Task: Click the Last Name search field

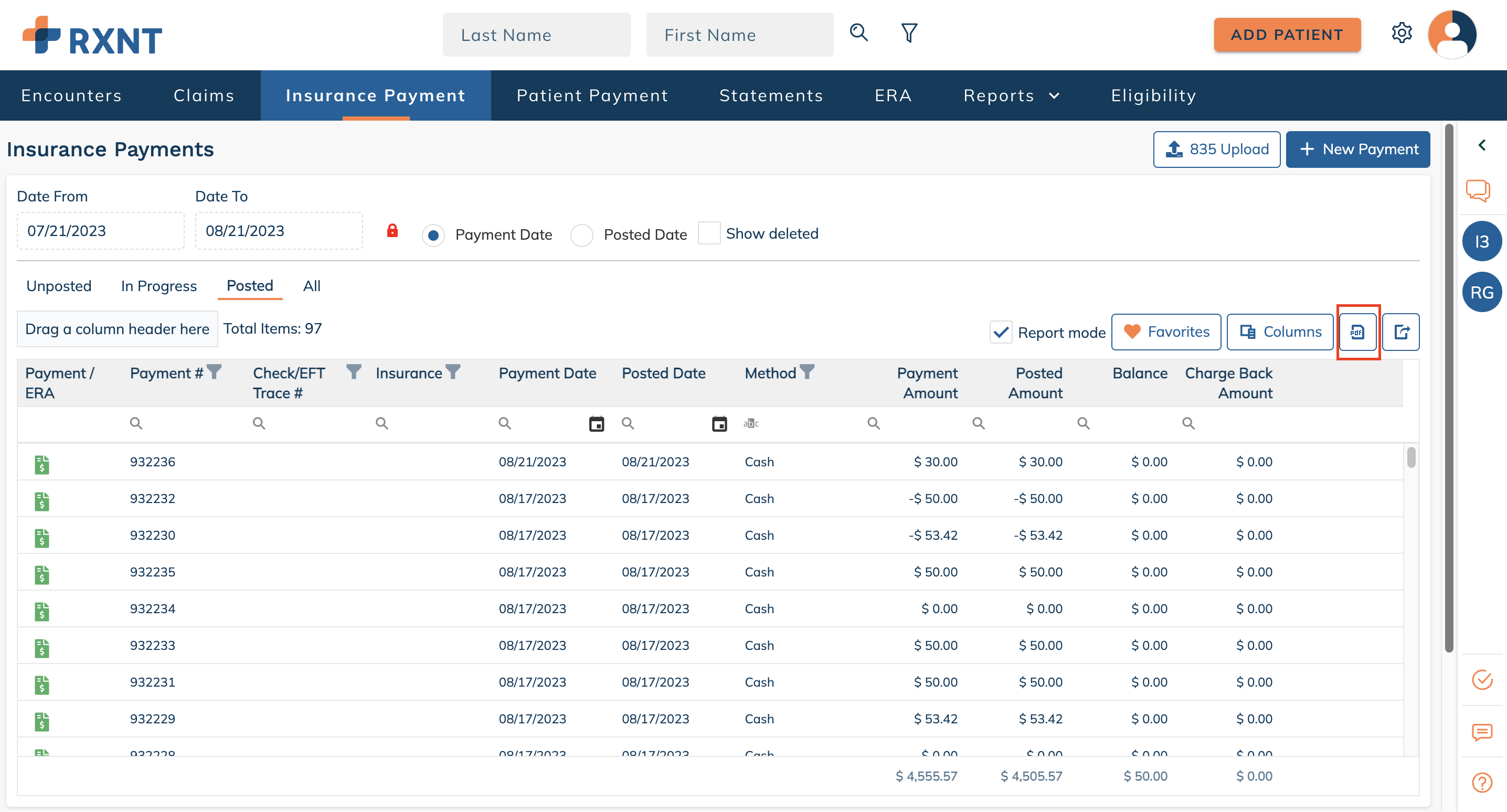Action: tap(536, 35)
